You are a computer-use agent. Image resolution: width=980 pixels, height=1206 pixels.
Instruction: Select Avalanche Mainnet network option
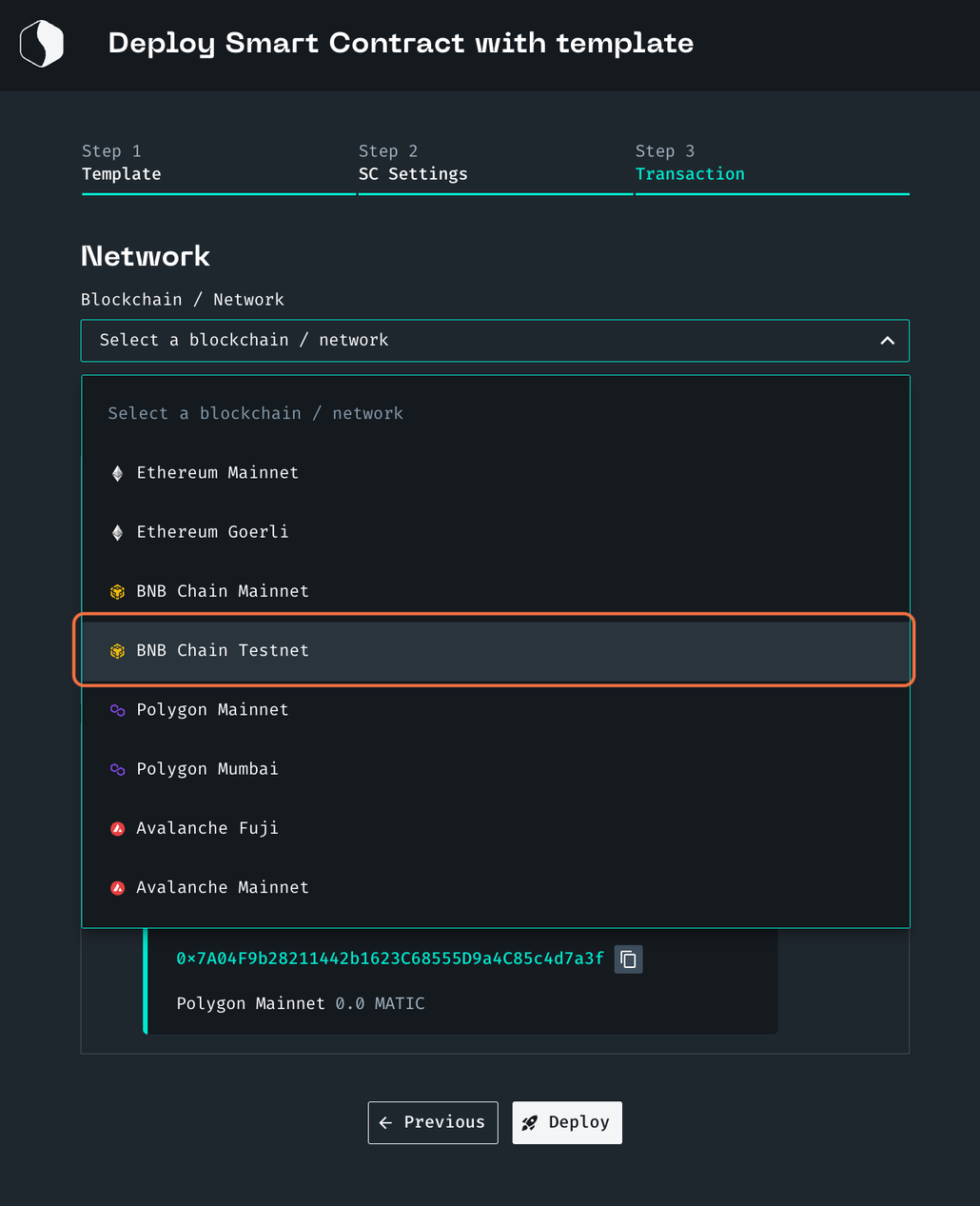point(223,887)
